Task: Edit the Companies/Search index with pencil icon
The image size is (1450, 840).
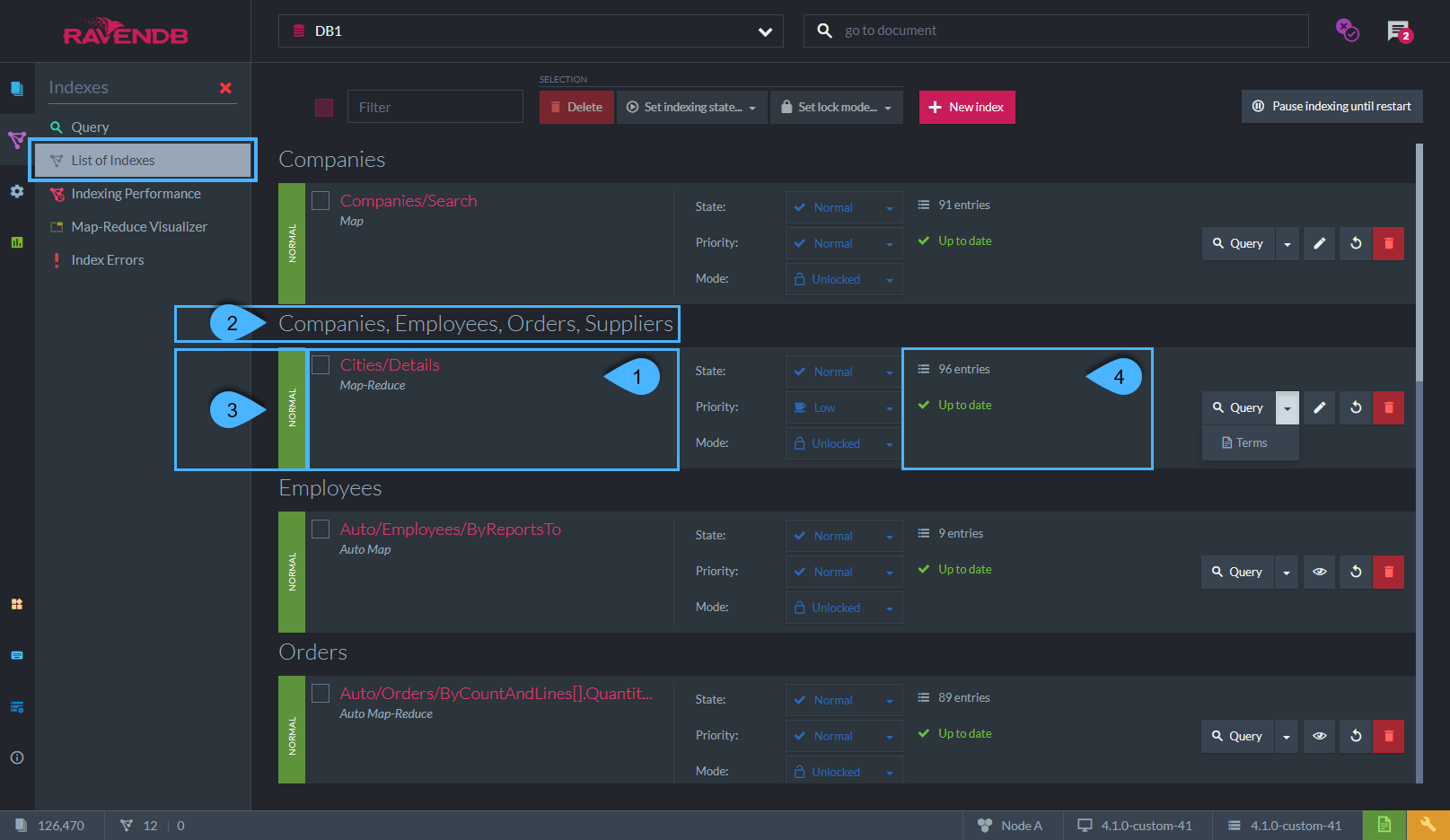Action: tap(1319, 243)
